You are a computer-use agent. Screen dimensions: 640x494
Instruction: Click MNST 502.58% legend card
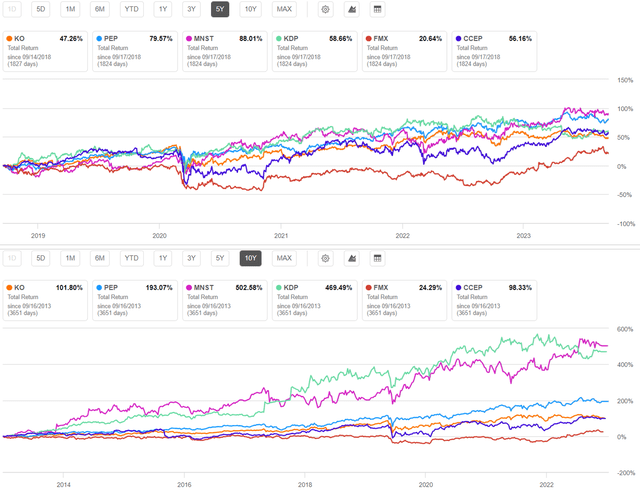pos(224,300)
